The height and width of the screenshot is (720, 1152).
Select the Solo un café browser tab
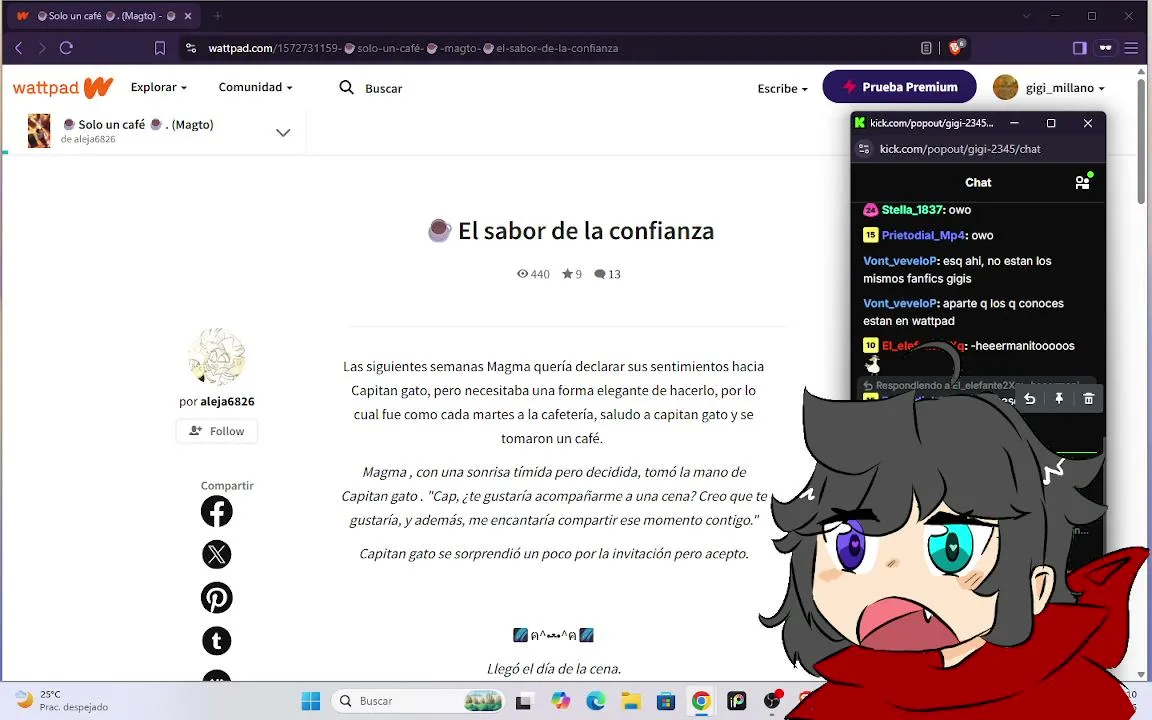[x=103, y=15]
